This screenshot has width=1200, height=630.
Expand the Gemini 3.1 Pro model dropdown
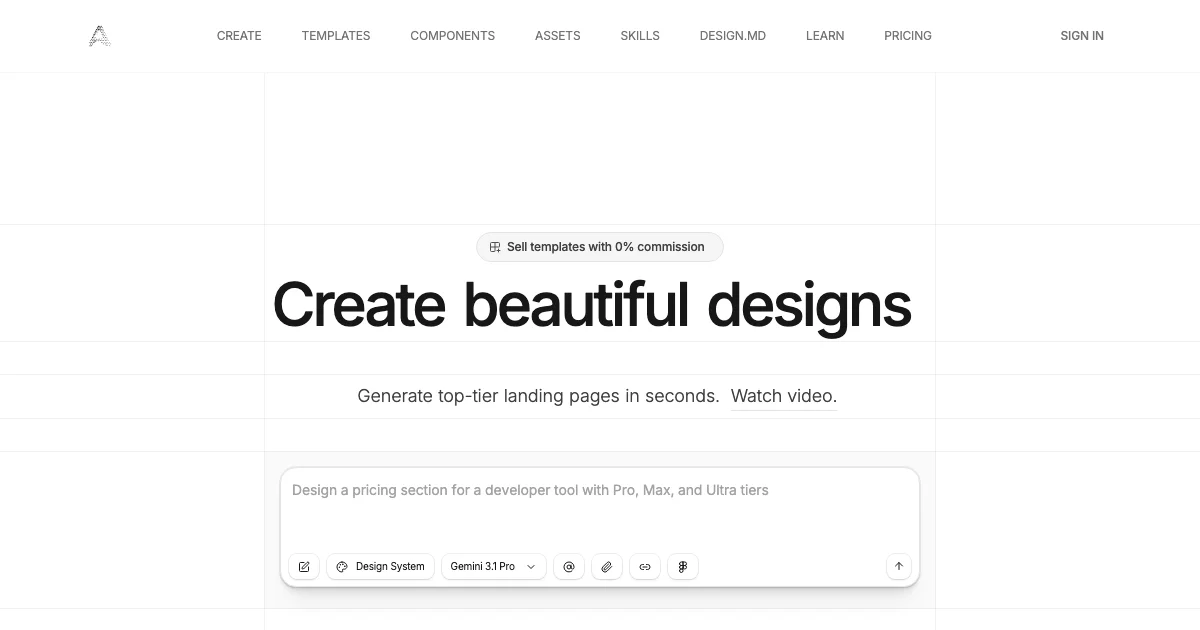point(494,567)
